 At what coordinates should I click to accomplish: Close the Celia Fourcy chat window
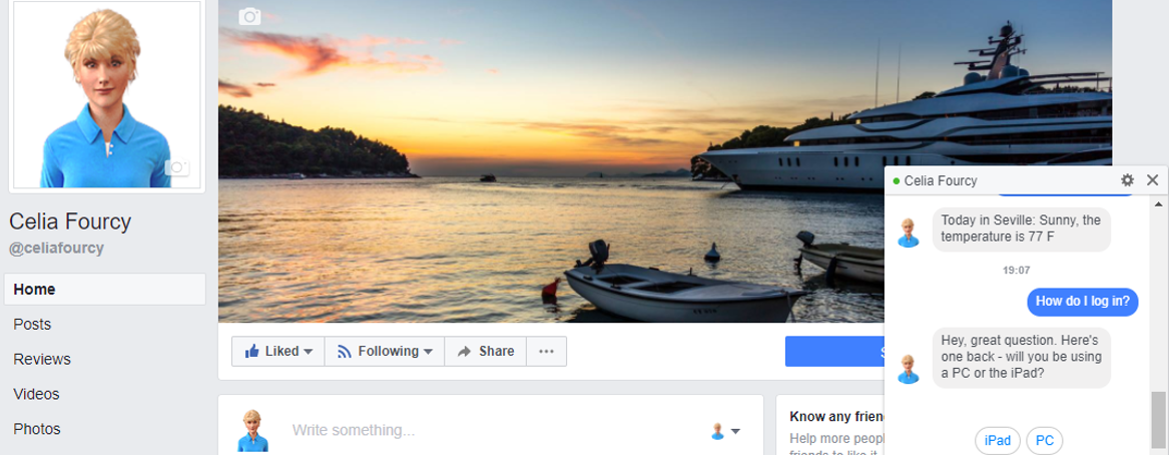(1152, 181)
